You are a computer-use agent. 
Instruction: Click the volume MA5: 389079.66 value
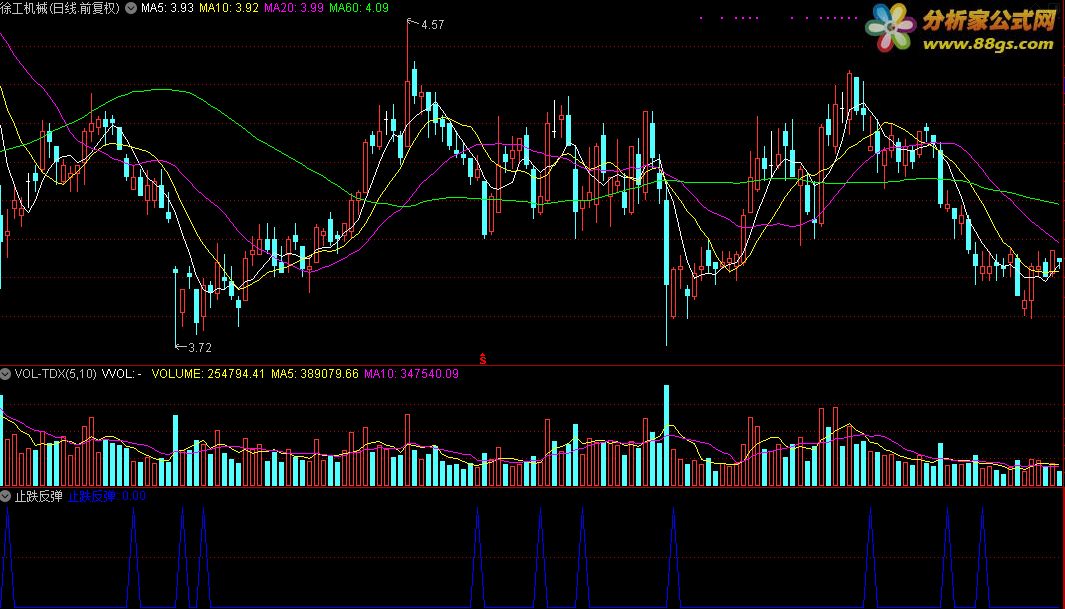(x=314, y=373)
